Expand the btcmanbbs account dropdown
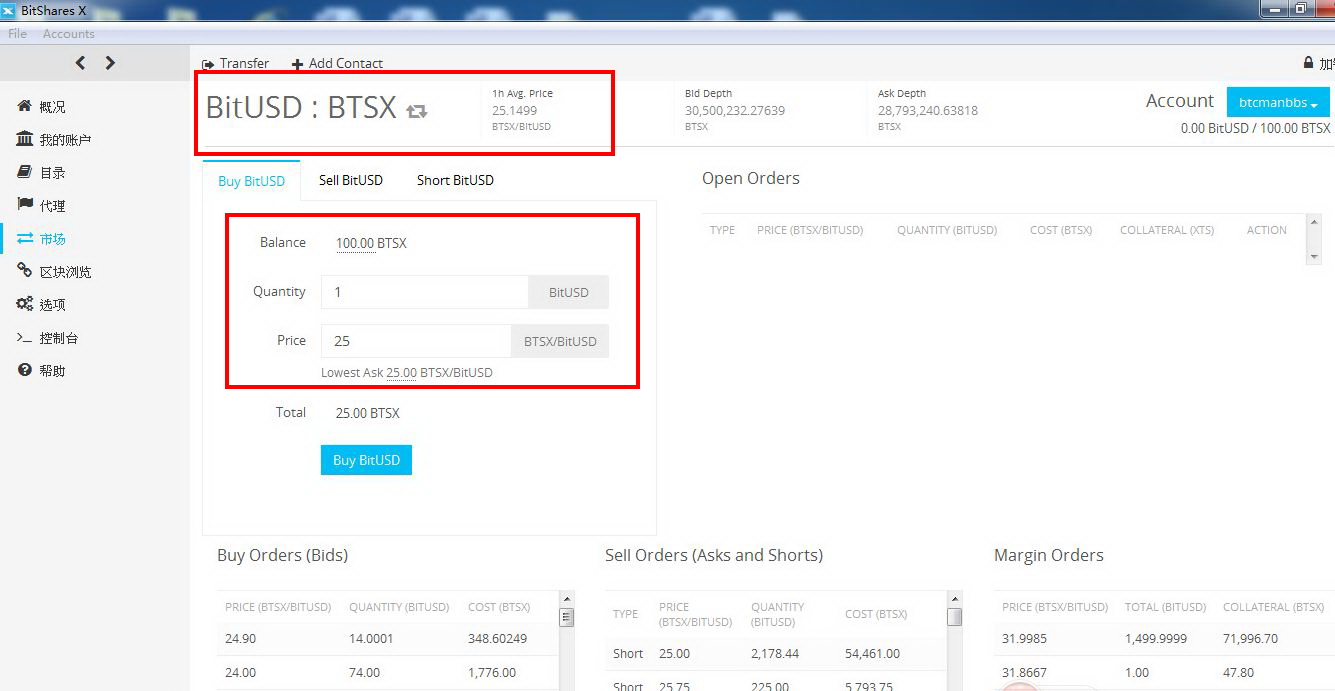Image resolution: width=1335 pixels, height=691 pixels. coord(1278,102)
